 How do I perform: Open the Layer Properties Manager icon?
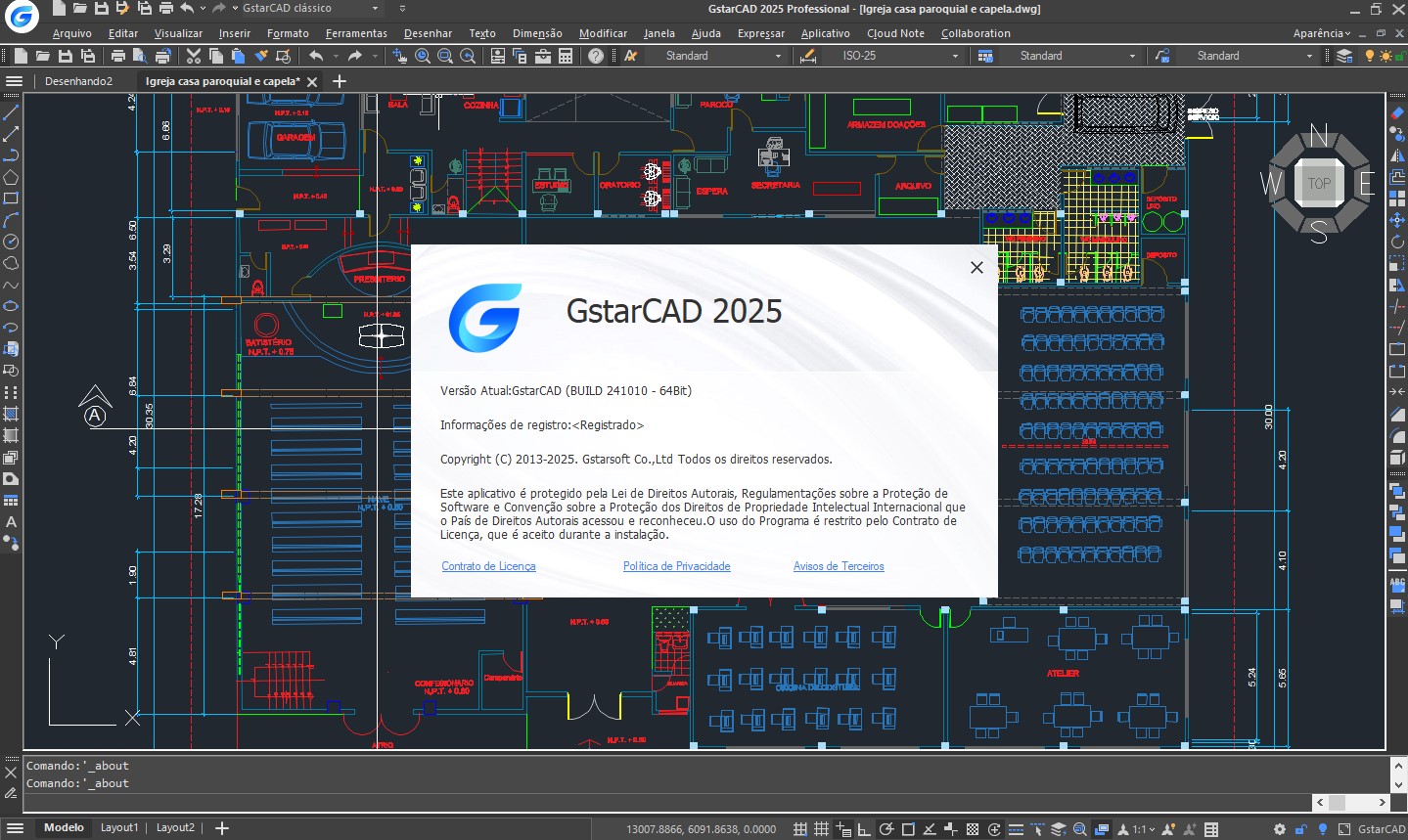(x=1344, y=56)
